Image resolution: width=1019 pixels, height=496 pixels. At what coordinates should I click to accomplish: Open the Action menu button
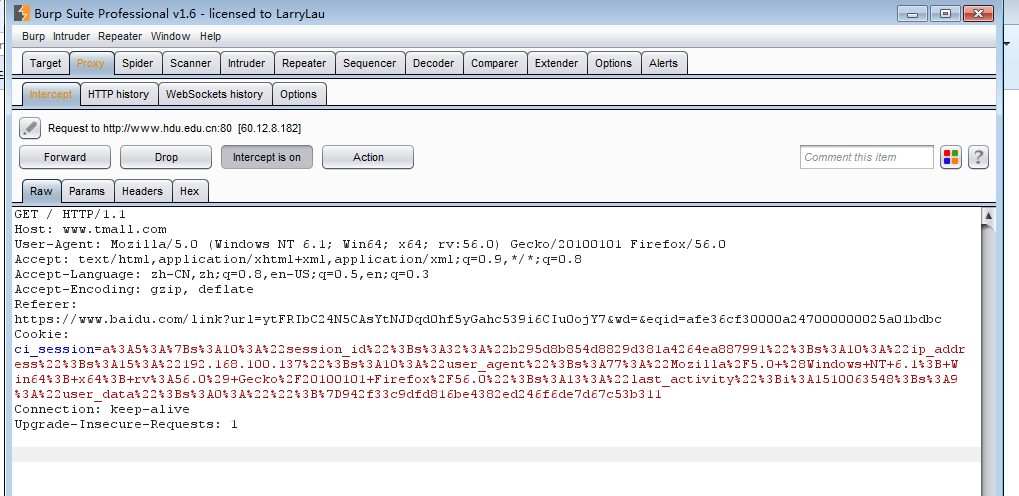(368, 157)
